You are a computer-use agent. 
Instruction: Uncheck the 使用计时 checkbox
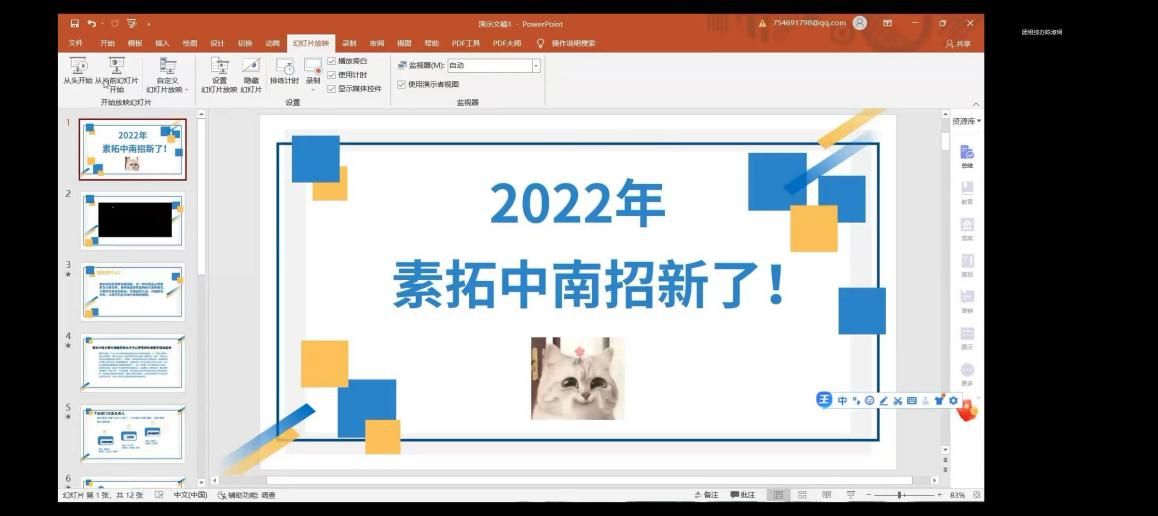tap(332, 75)
